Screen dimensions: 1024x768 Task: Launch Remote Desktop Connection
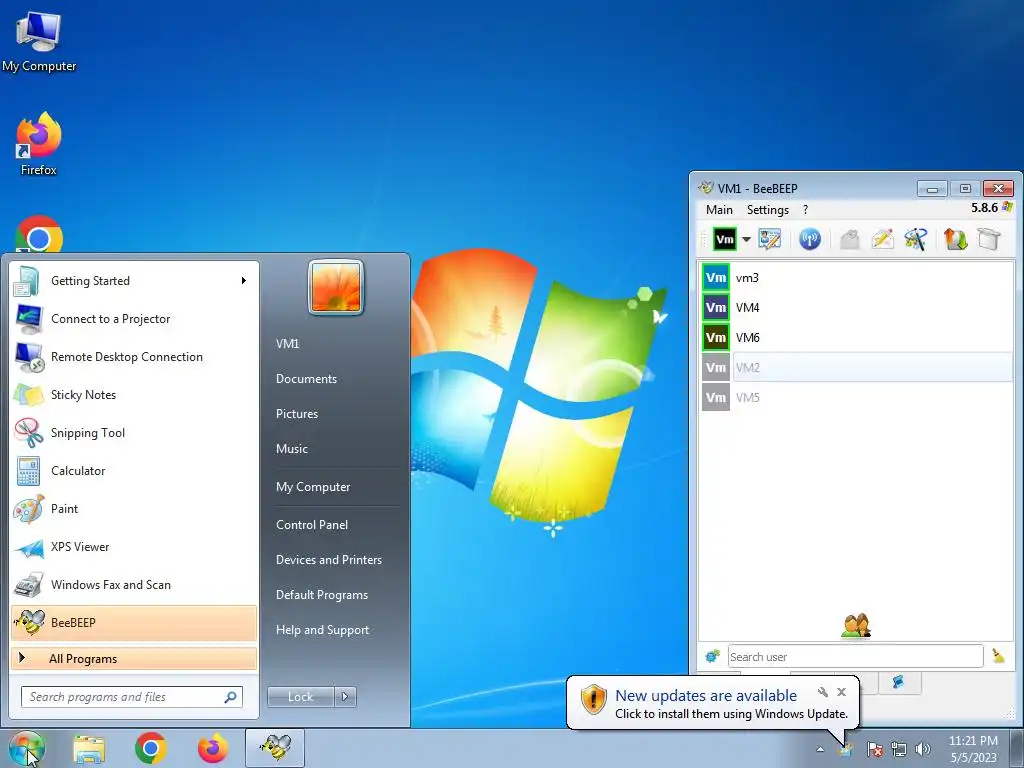[134, 357]
